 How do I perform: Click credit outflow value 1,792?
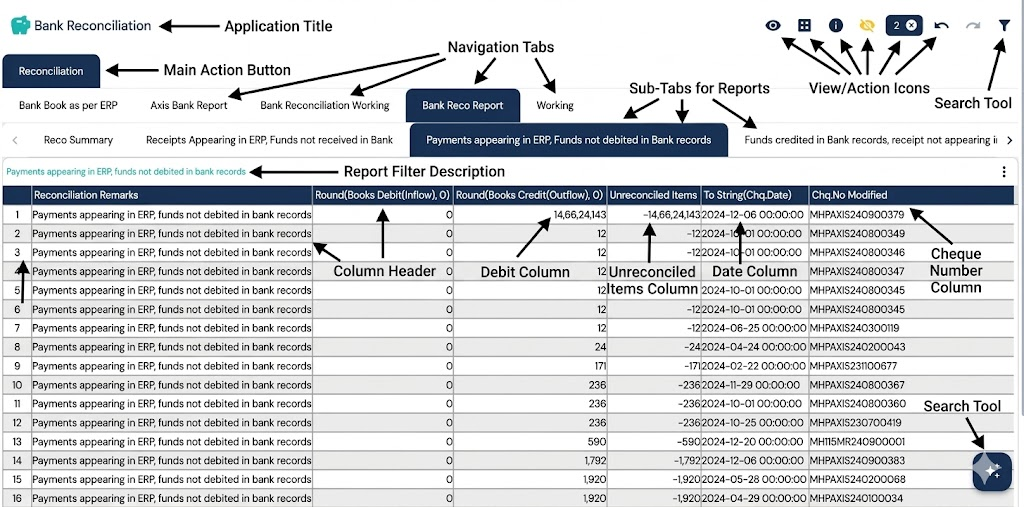596,461
